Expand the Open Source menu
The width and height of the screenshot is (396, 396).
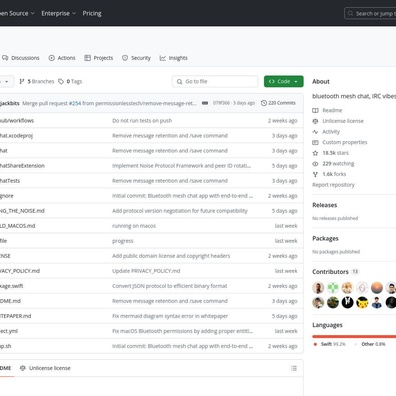[17, 13]
